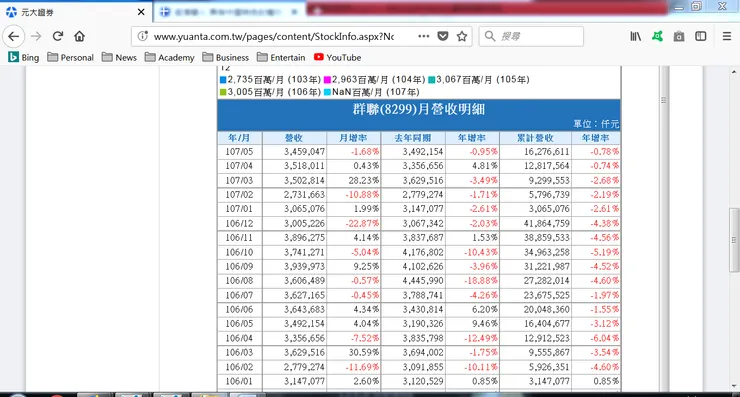Select cumulative revenue 41,864,759

[x=546, y=223]
